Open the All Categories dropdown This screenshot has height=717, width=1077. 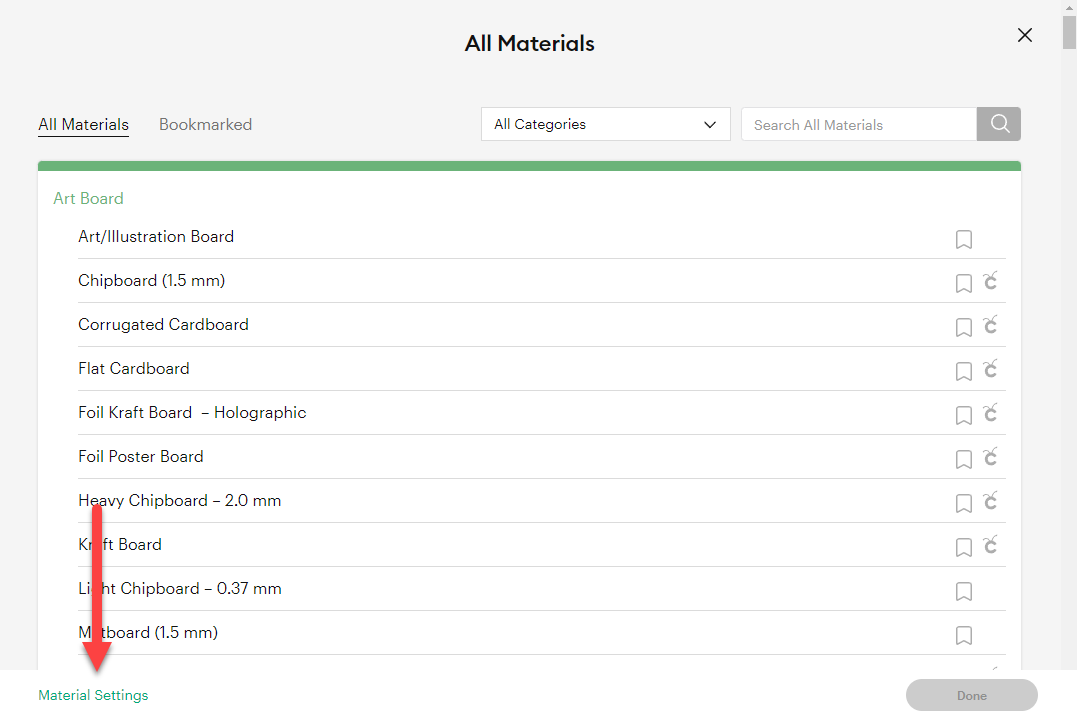pos(605,124)
